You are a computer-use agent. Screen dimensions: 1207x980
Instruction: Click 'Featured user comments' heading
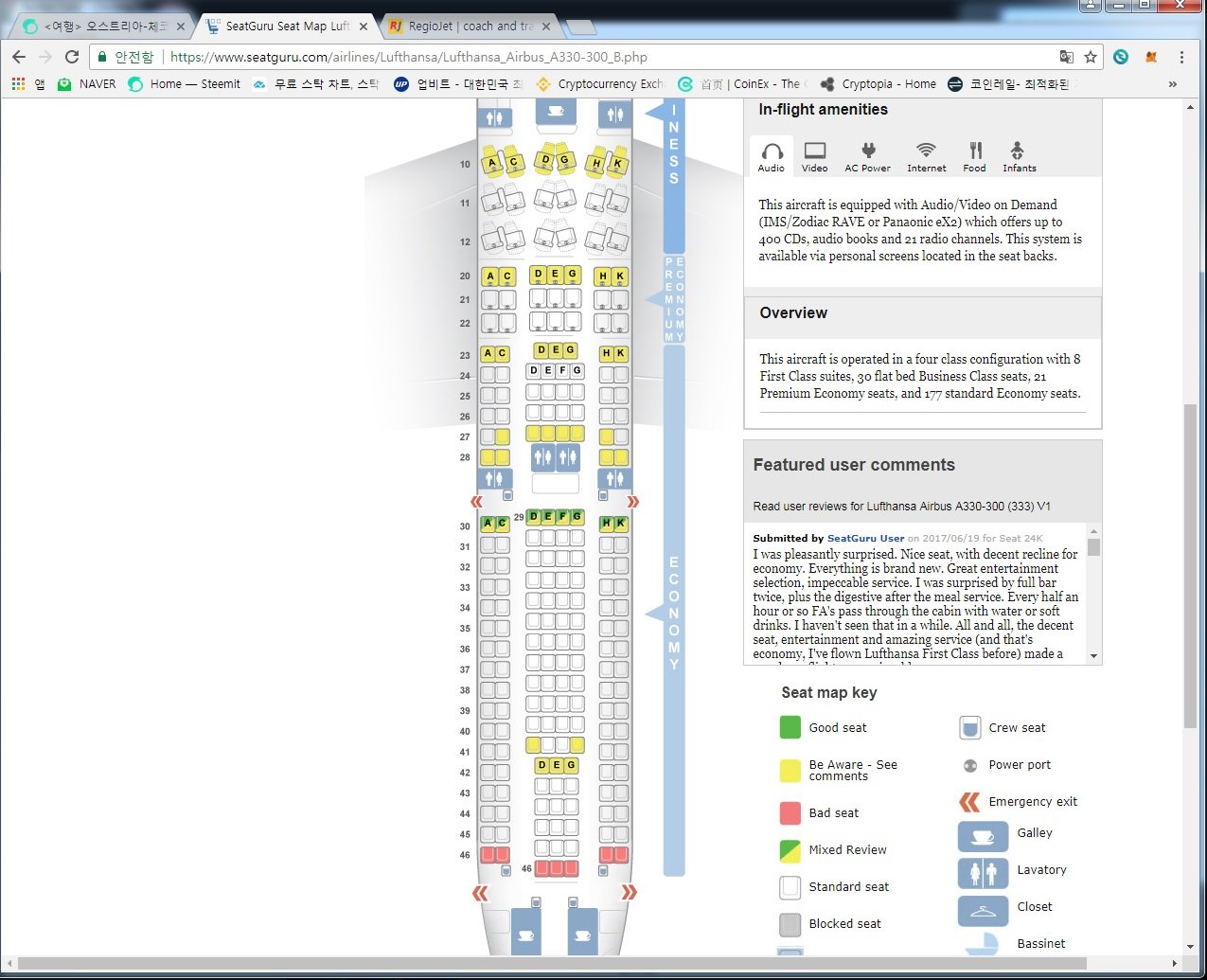(x=854, y=465)
